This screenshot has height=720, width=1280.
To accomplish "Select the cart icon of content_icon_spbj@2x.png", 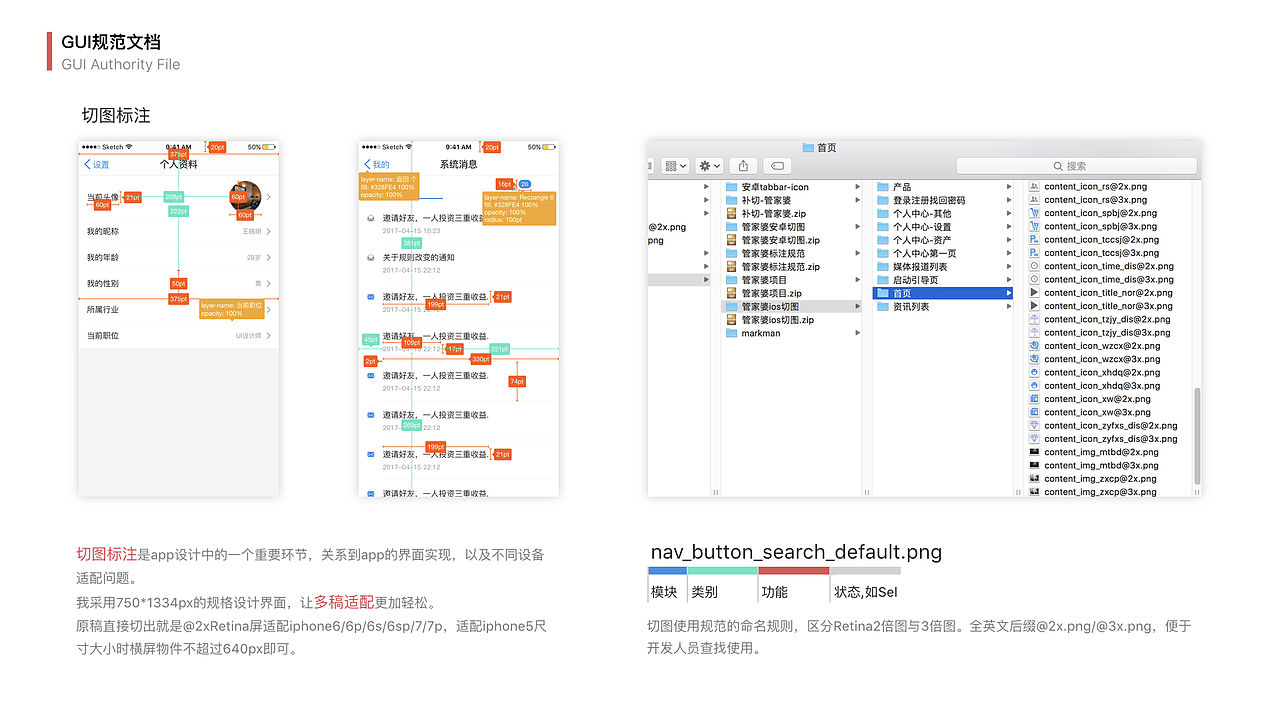I will pos(1034,213).
